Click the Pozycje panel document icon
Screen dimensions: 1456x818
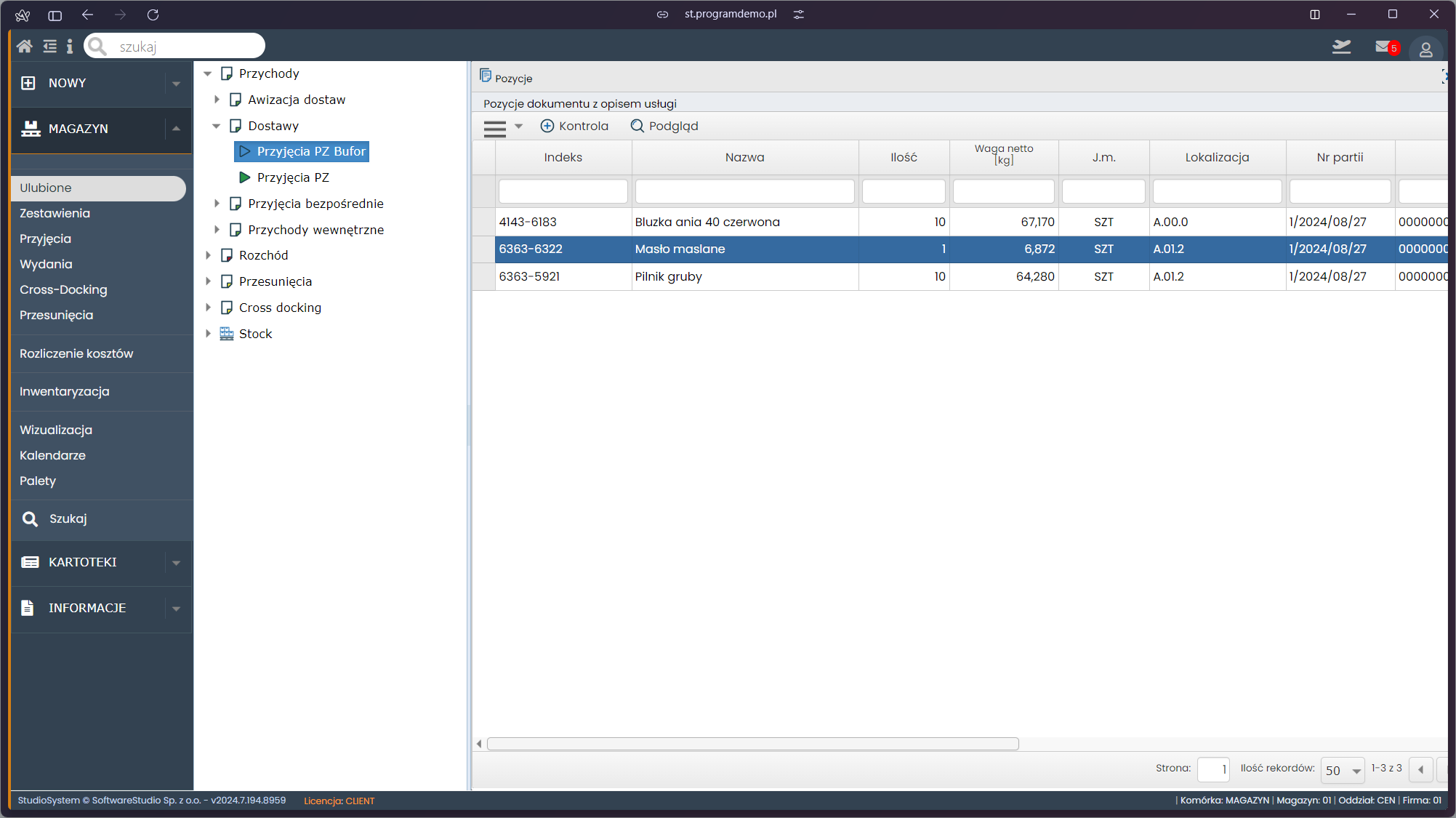(x=486, y=76)
